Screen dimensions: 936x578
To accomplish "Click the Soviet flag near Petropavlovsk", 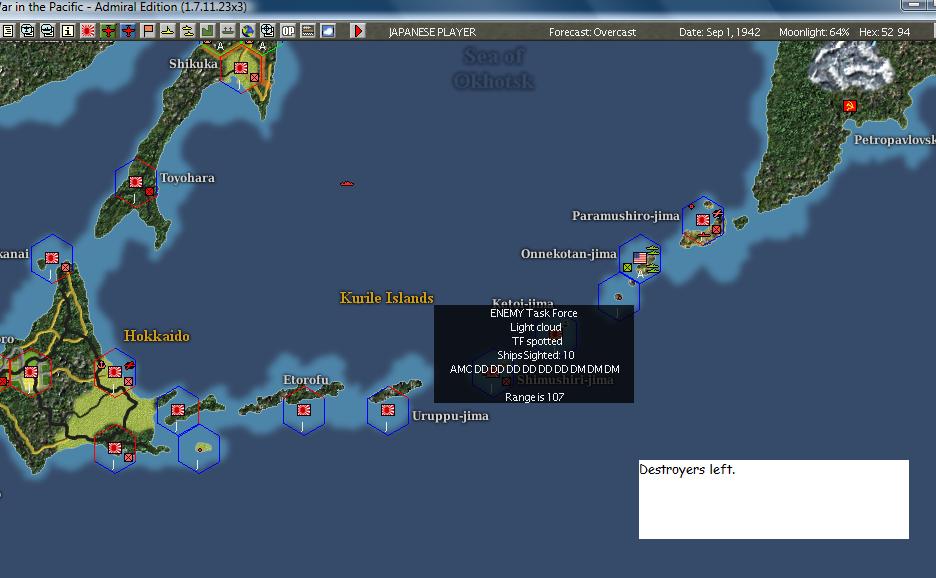I will pos(849,106).
